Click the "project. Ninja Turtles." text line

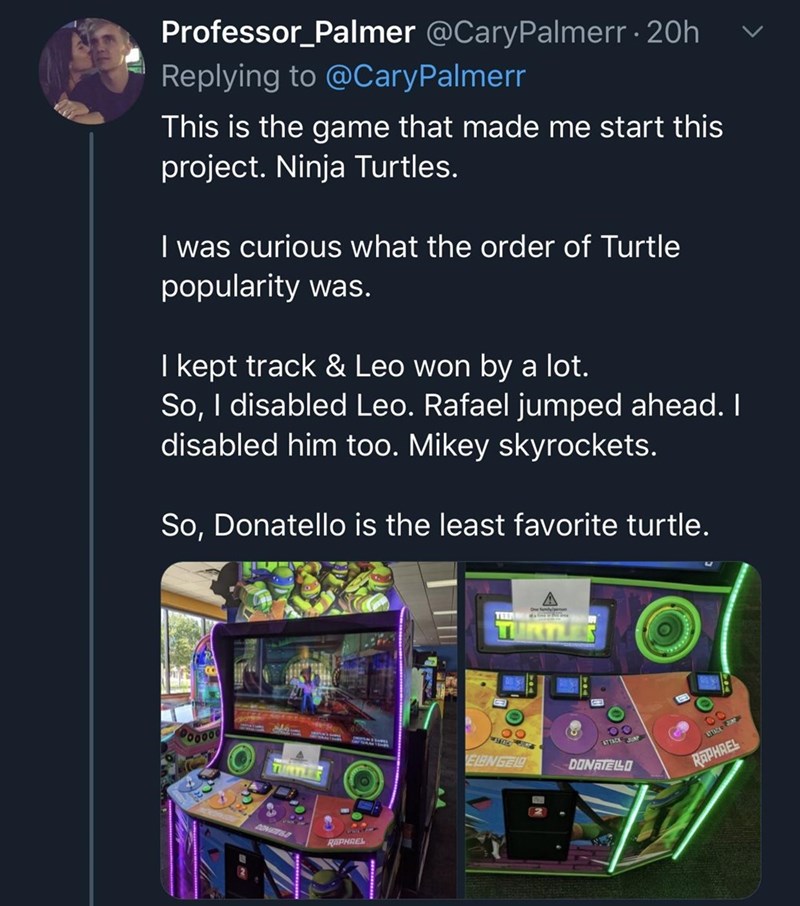(x=309, y=168)
